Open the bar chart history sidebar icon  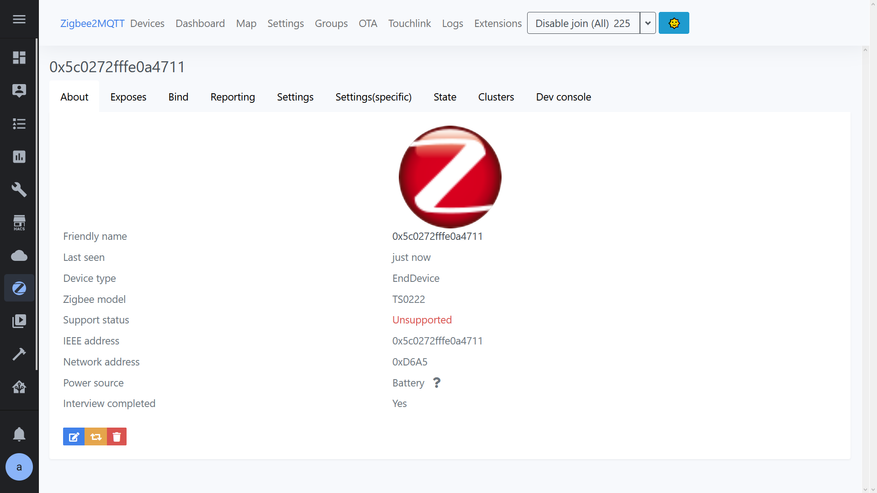pyautogui.click(x=19, y=157)
